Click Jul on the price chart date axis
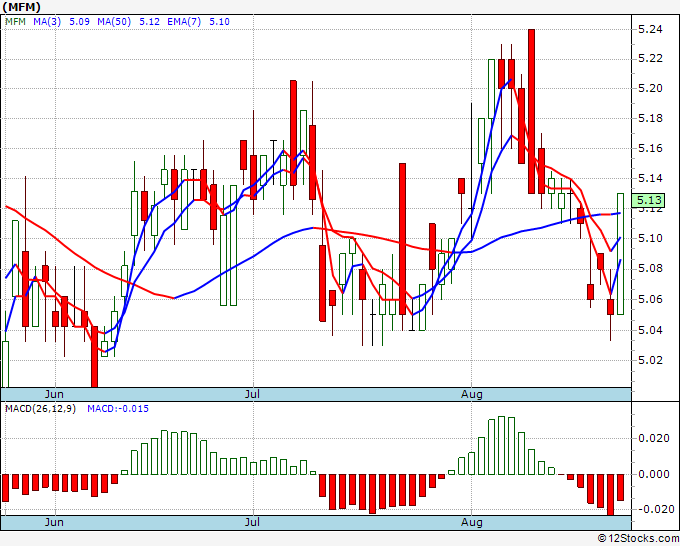Image resolution: width=680 pixels, height=546 pixels. tap(252, 394)
